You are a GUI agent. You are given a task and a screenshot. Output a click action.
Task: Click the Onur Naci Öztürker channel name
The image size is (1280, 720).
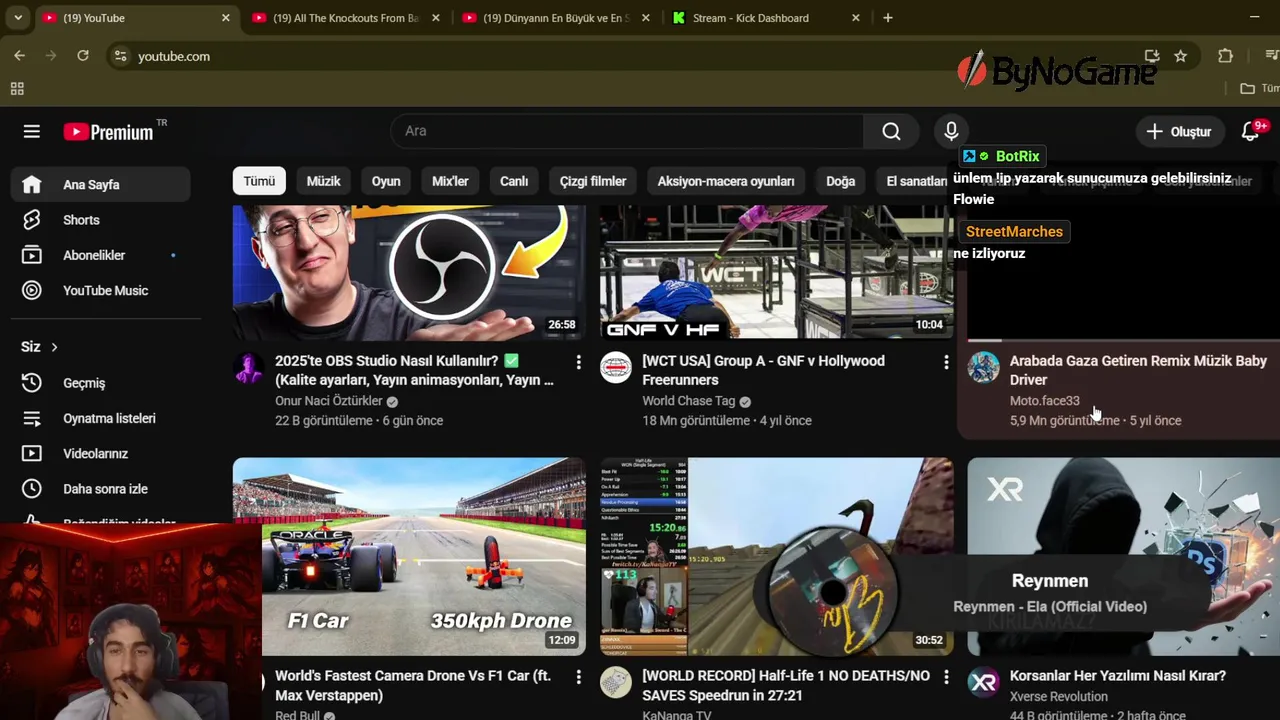tap(329, 401)
